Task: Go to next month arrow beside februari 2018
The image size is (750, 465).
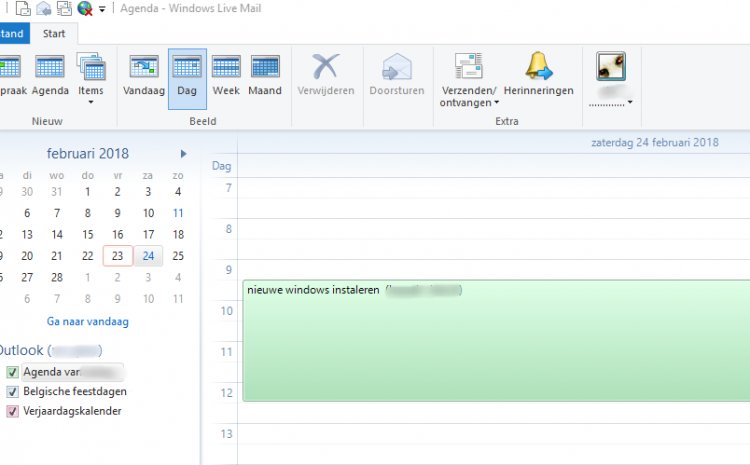Action: pos(183,153)
